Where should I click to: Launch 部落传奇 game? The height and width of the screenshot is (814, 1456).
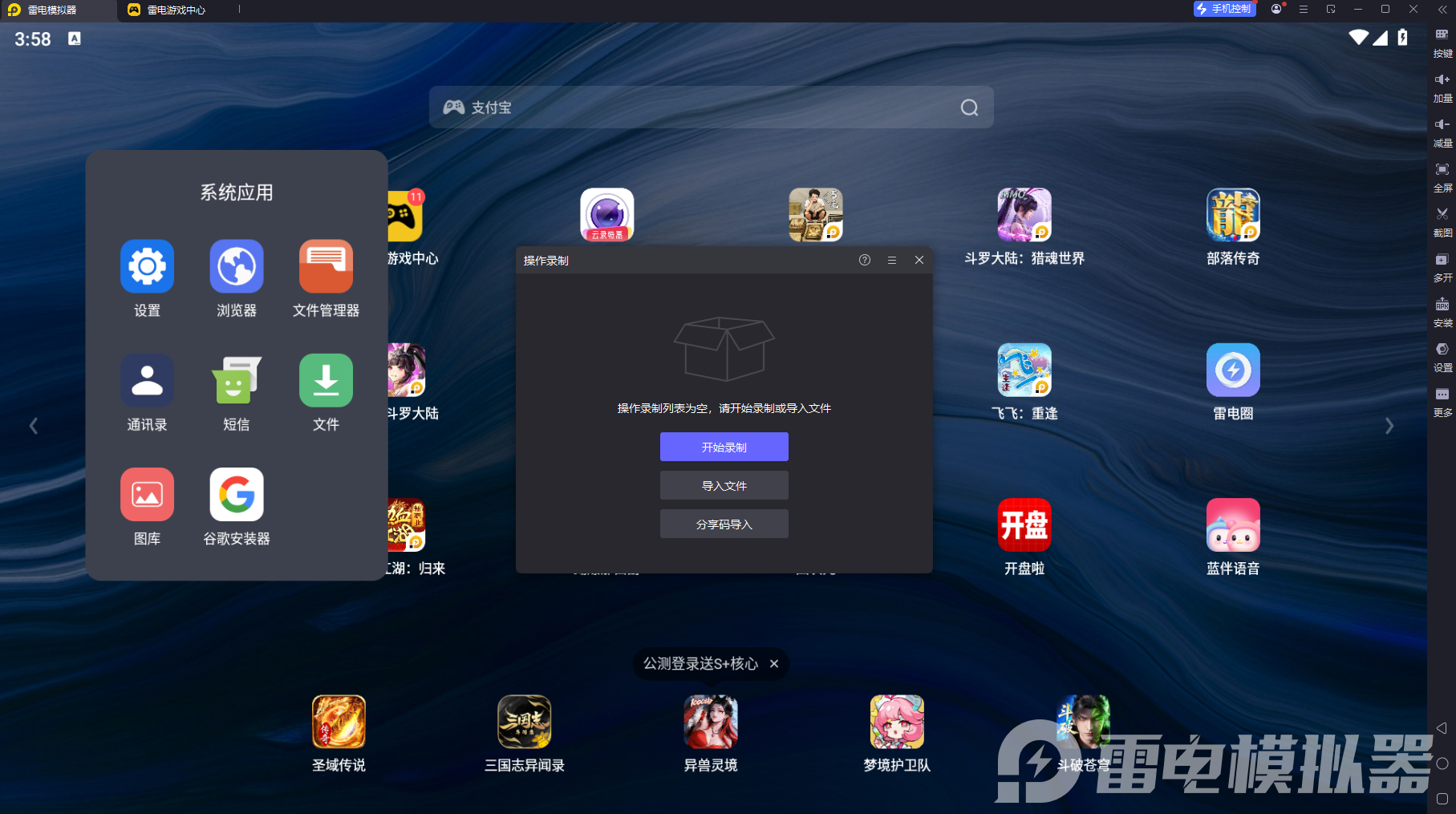[1233, 215]
